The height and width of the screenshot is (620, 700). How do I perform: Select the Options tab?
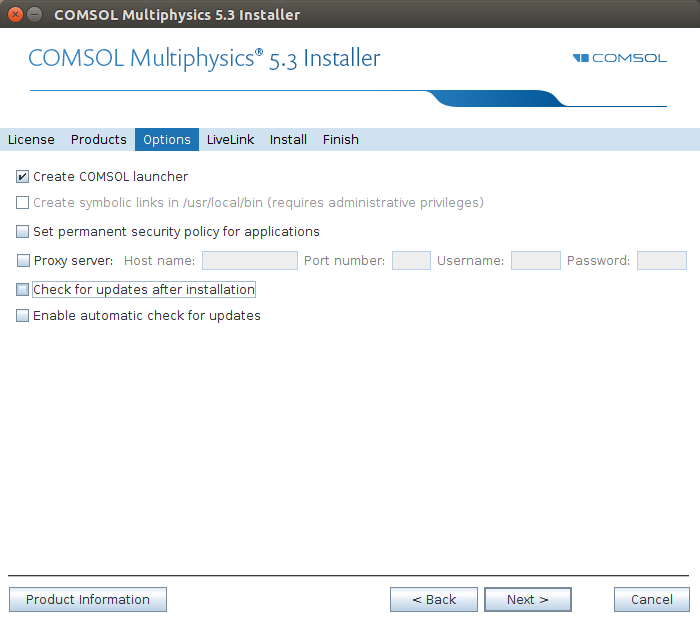tap(167, 140)
